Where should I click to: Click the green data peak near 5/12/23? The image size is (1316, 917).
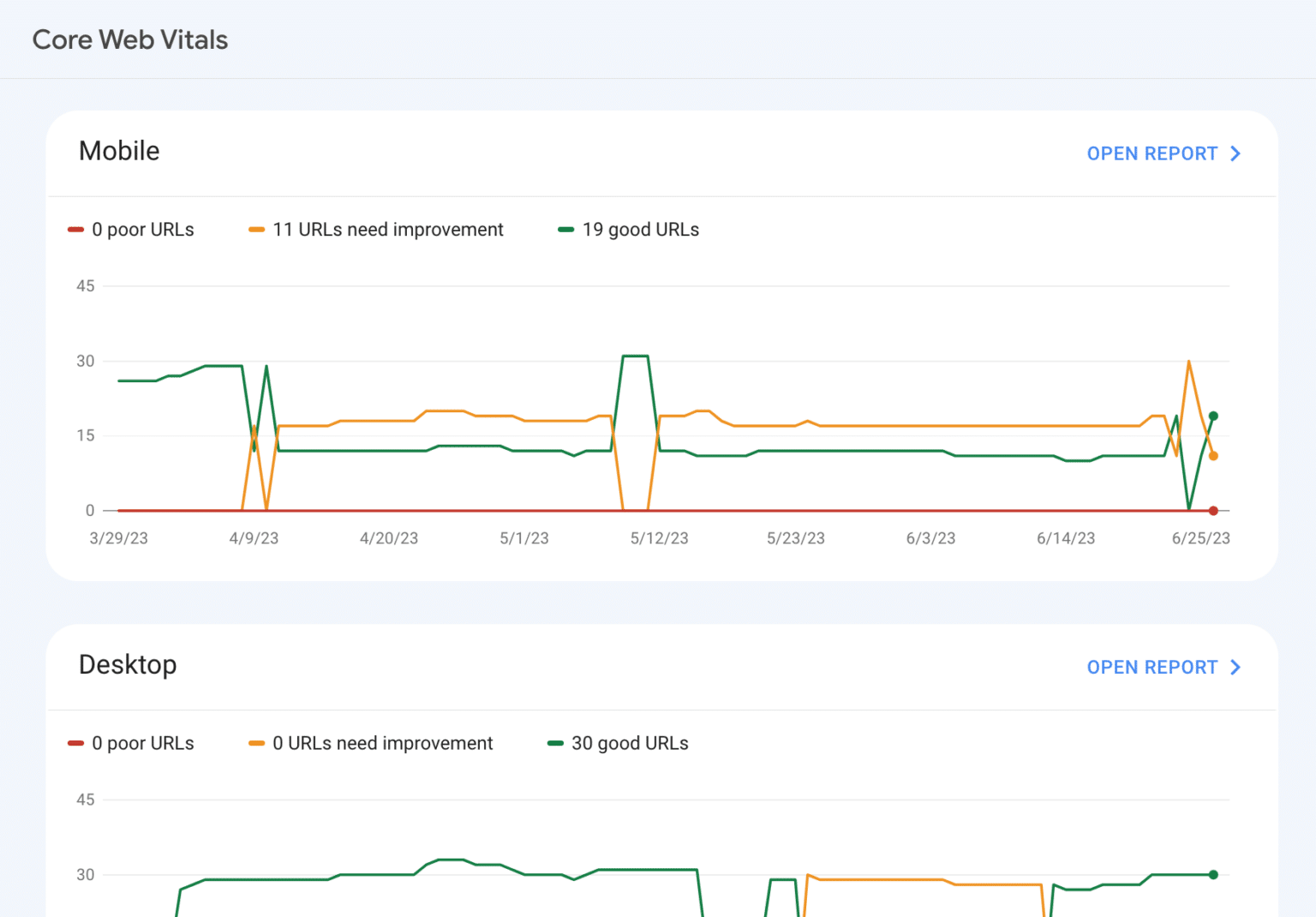[x=634, y=355]
